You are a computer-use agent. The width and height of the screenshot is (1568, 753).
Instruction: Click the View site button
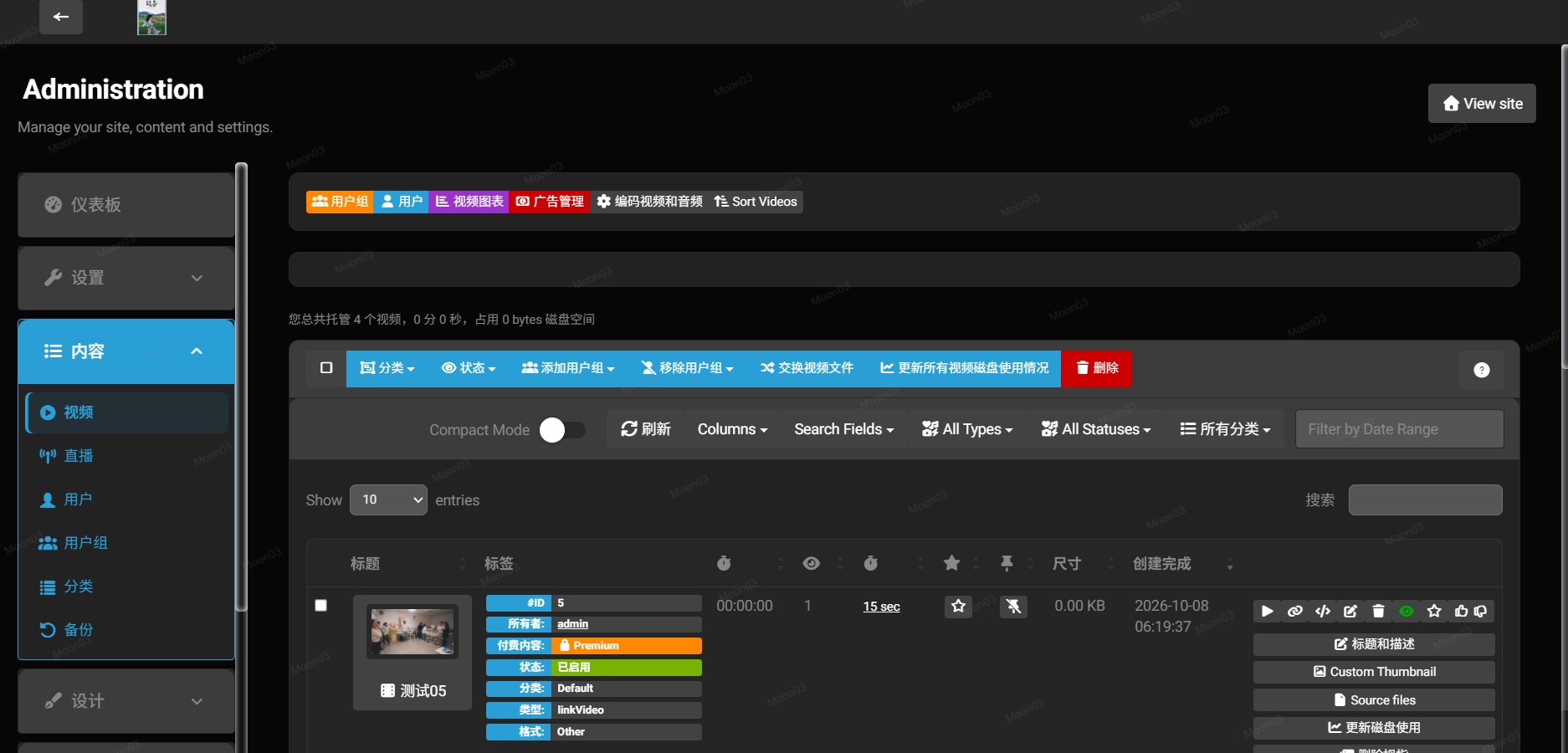point(1482,104)
